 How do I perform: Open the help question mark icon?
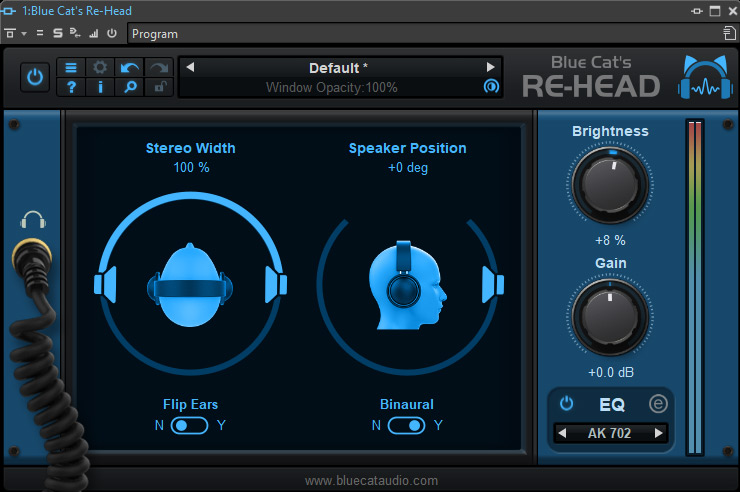point(71,88)
